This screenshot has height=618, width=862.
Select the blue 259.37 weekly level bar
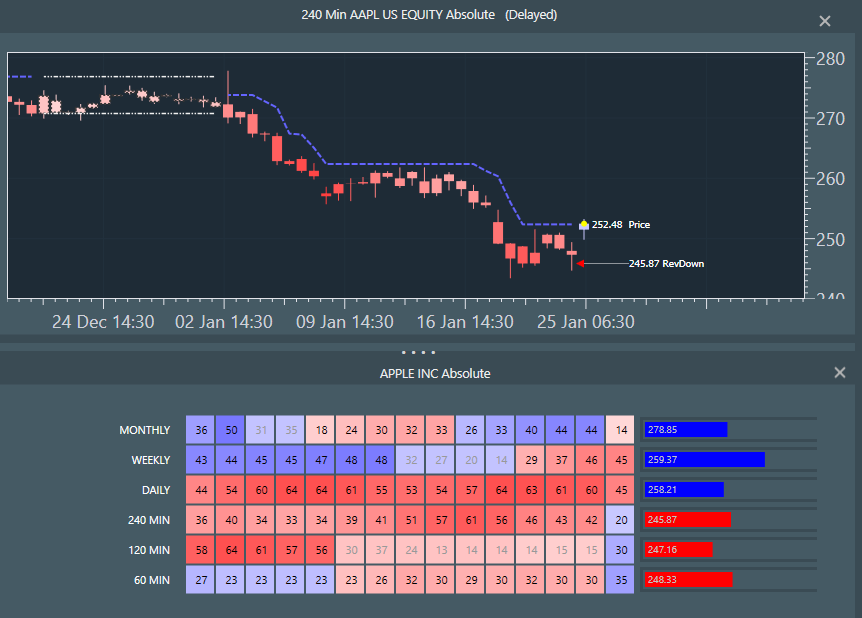coord(704,460)
